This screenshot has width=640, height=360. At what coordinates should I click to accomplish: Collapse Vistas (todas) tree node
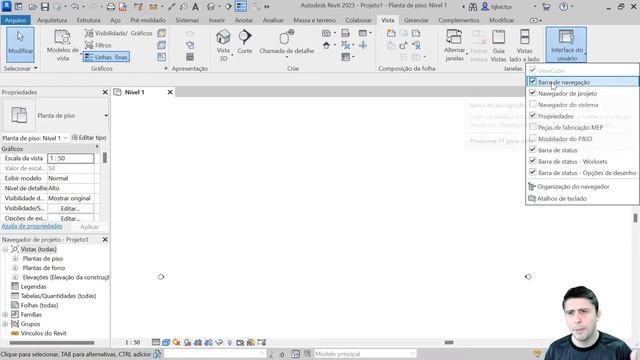point(5,249)
